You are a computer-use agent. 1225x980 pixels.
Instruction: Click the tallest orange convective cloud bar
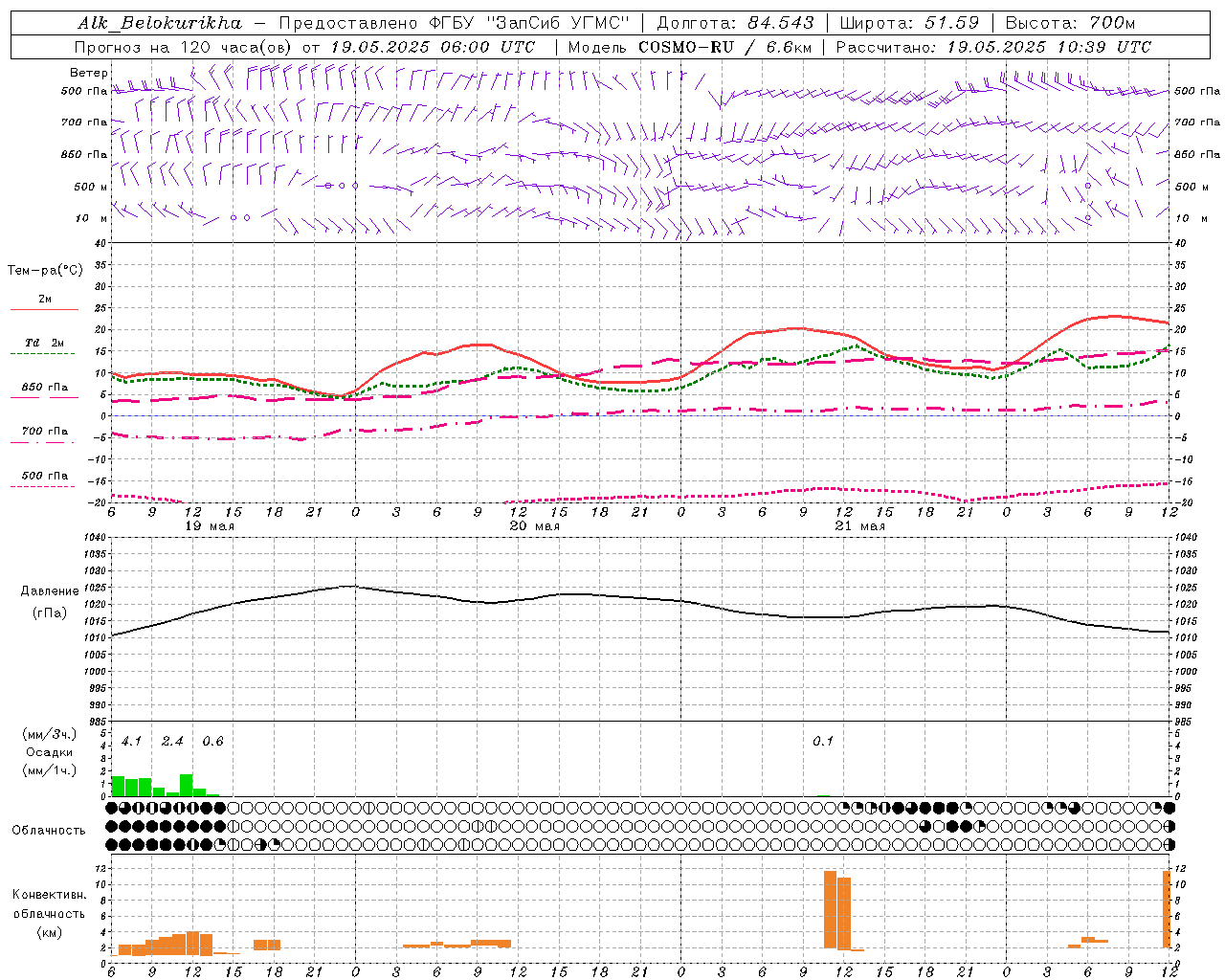(x=830, y=909)
